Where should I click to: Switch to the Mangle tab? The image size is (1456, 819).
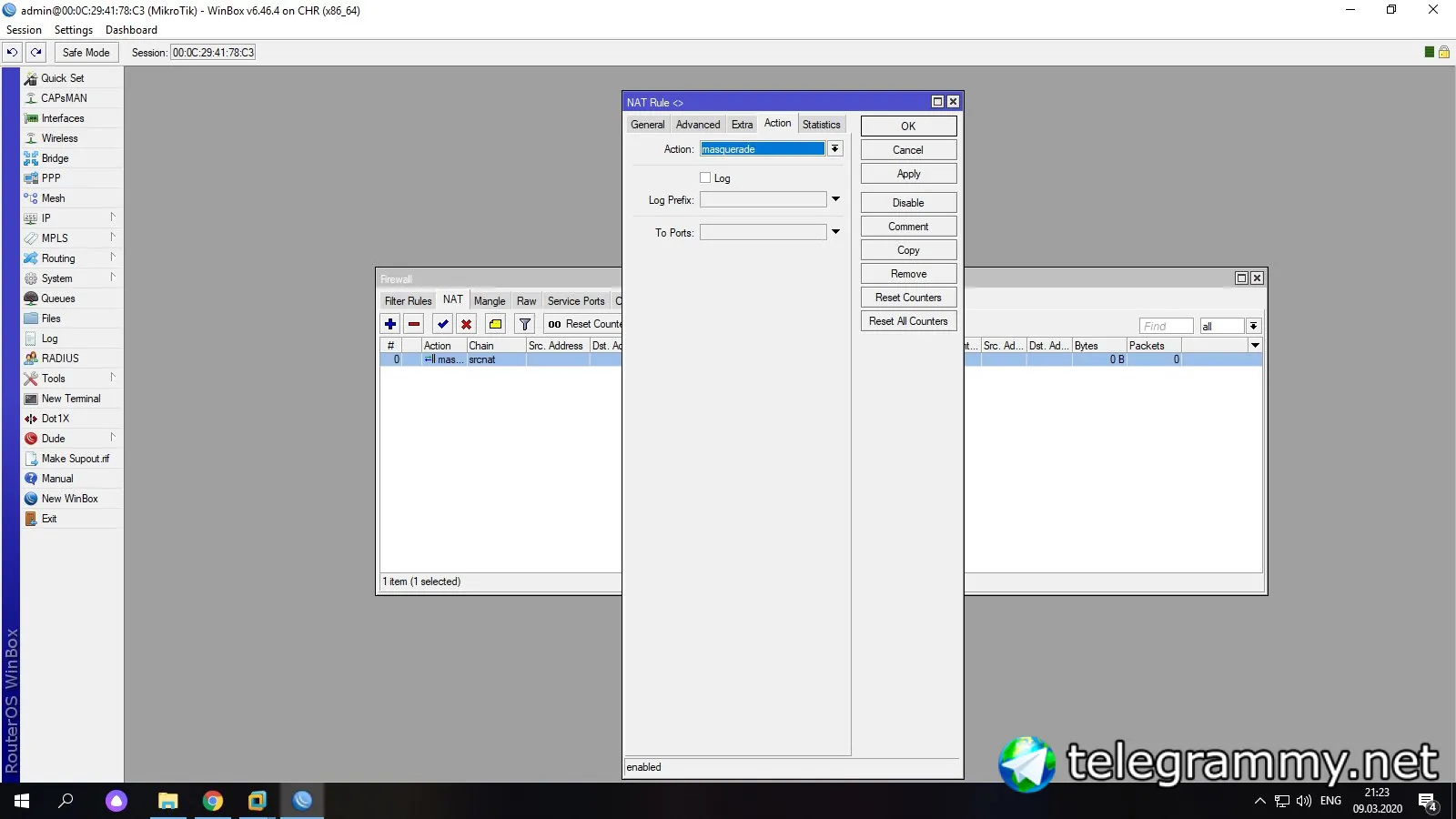490,301
